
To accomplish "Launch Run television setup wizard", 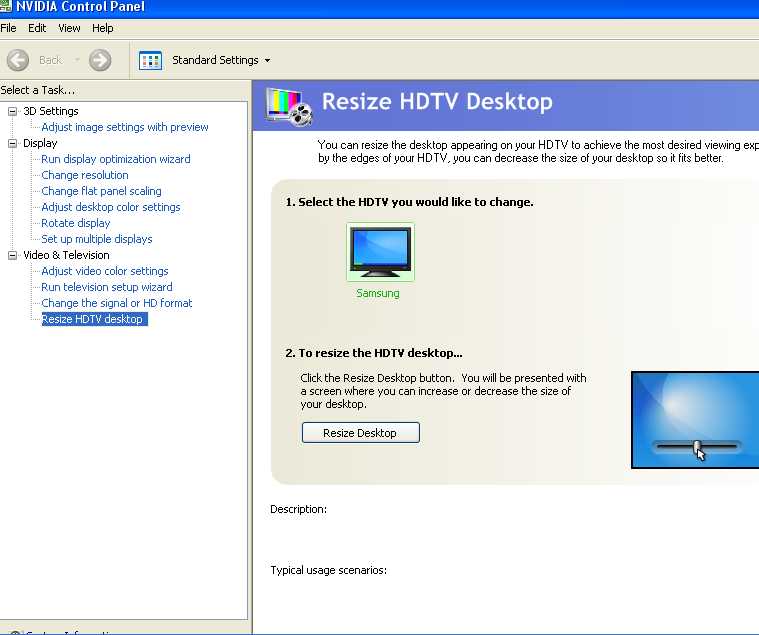I will tap(106, 287).
